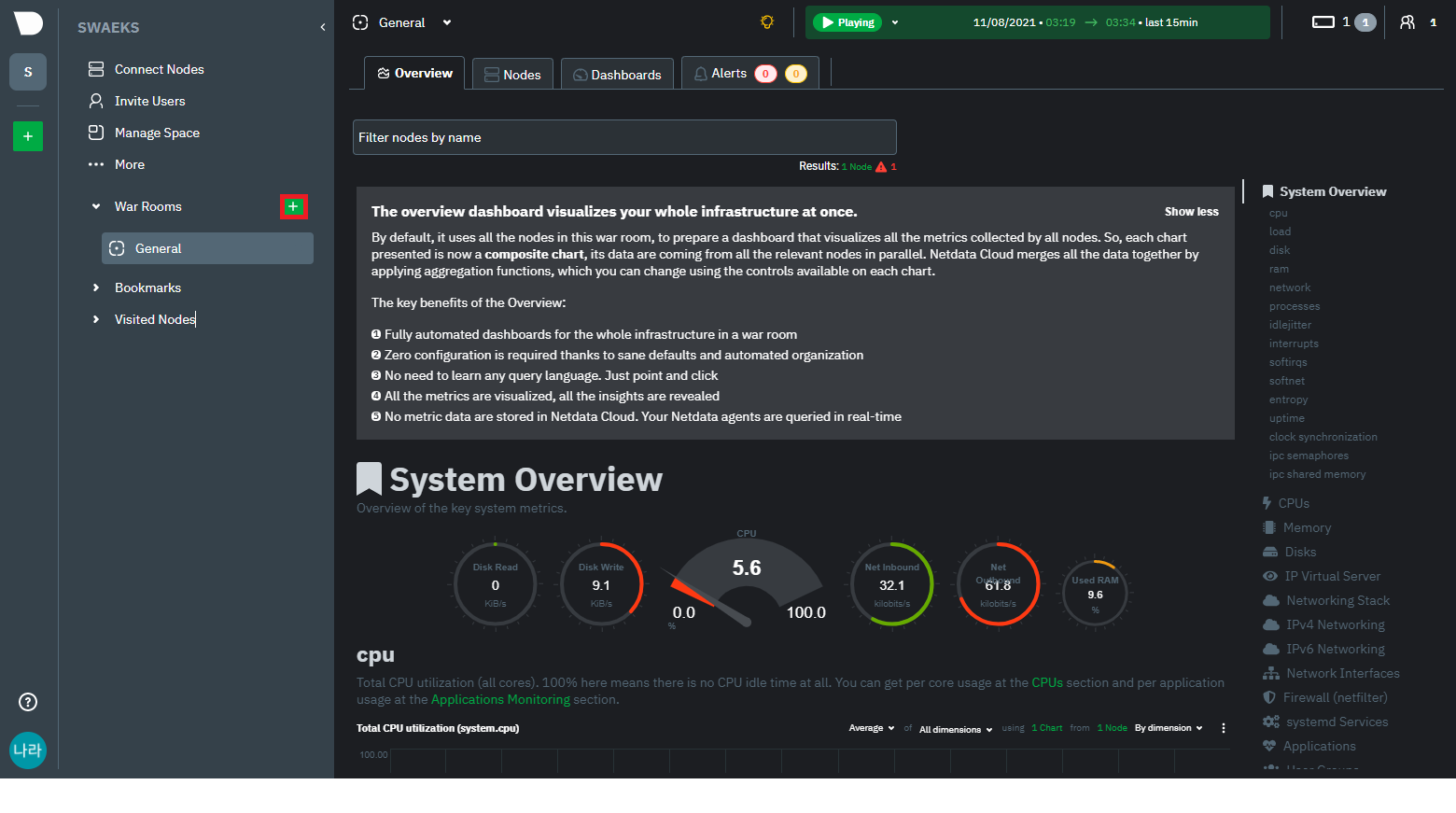Open the Applications menu section

pyautogui.click(x=1309, y=746)
